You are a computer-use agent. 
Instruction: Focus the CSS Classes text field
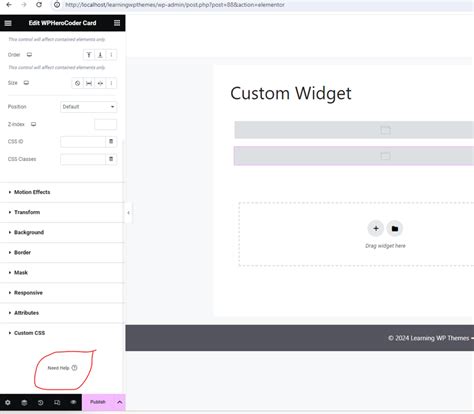pos(83,159)
